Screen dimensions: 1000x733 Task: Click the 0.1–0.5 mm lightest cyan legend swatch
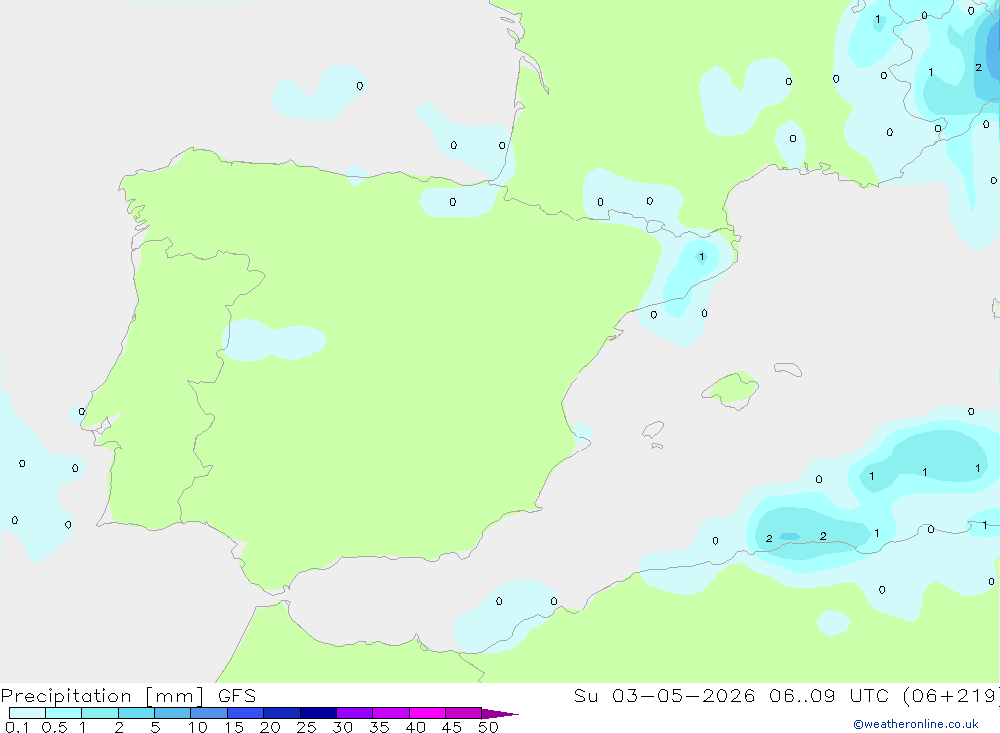(x=27, y=713)
